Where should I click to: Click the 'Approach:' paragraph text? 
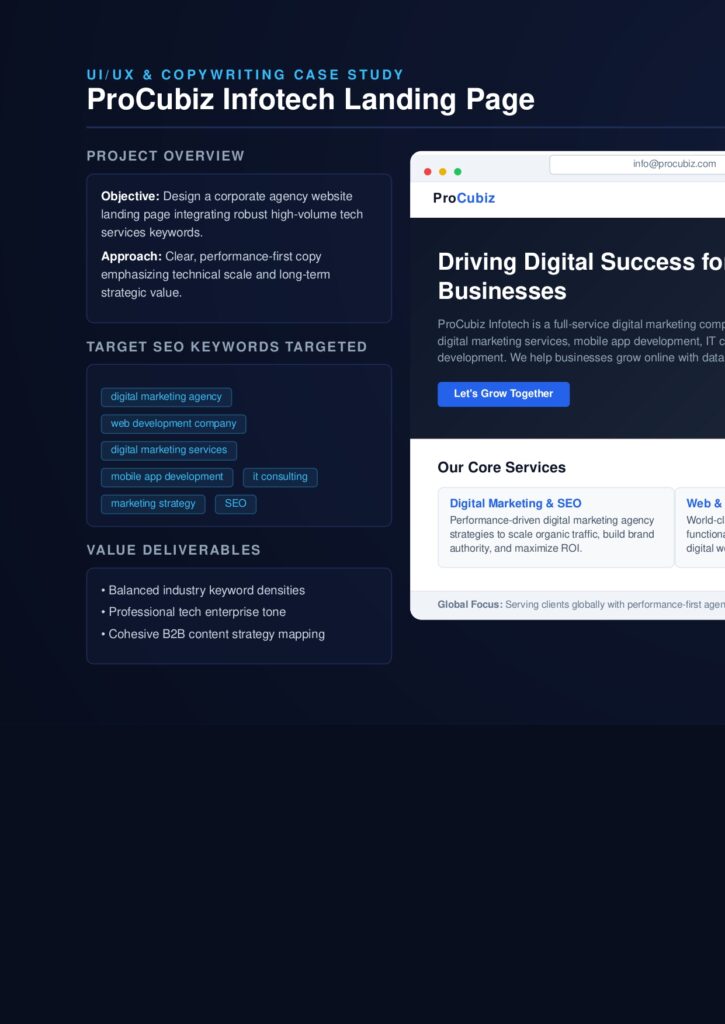click(216, 274)
